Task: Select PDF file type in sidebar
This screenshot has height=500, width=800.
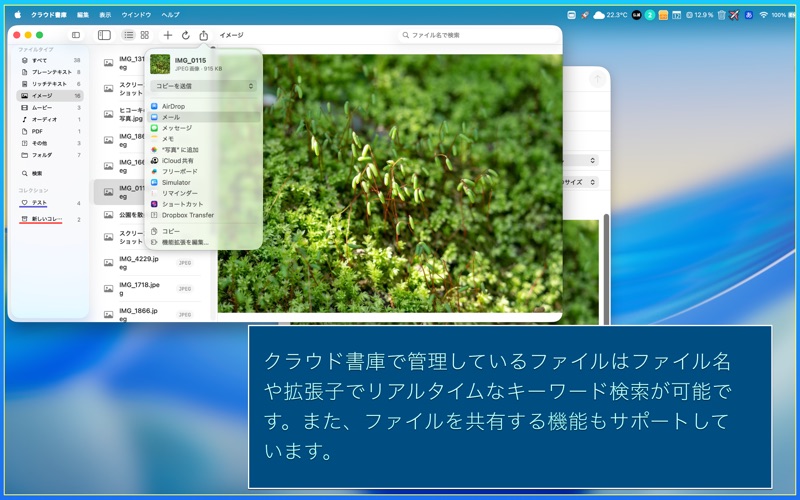Action: pyautogui.click(x=50, y=131)
